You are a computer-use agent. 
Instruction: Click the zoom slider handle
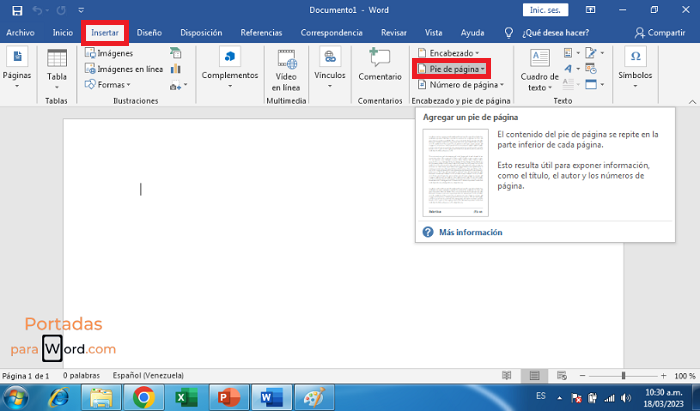point(623,376)
